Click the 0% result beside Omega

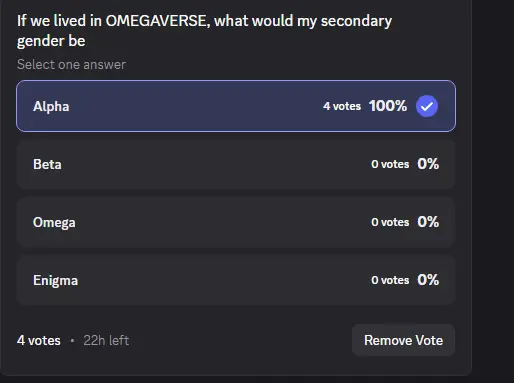tap(428, 222)
